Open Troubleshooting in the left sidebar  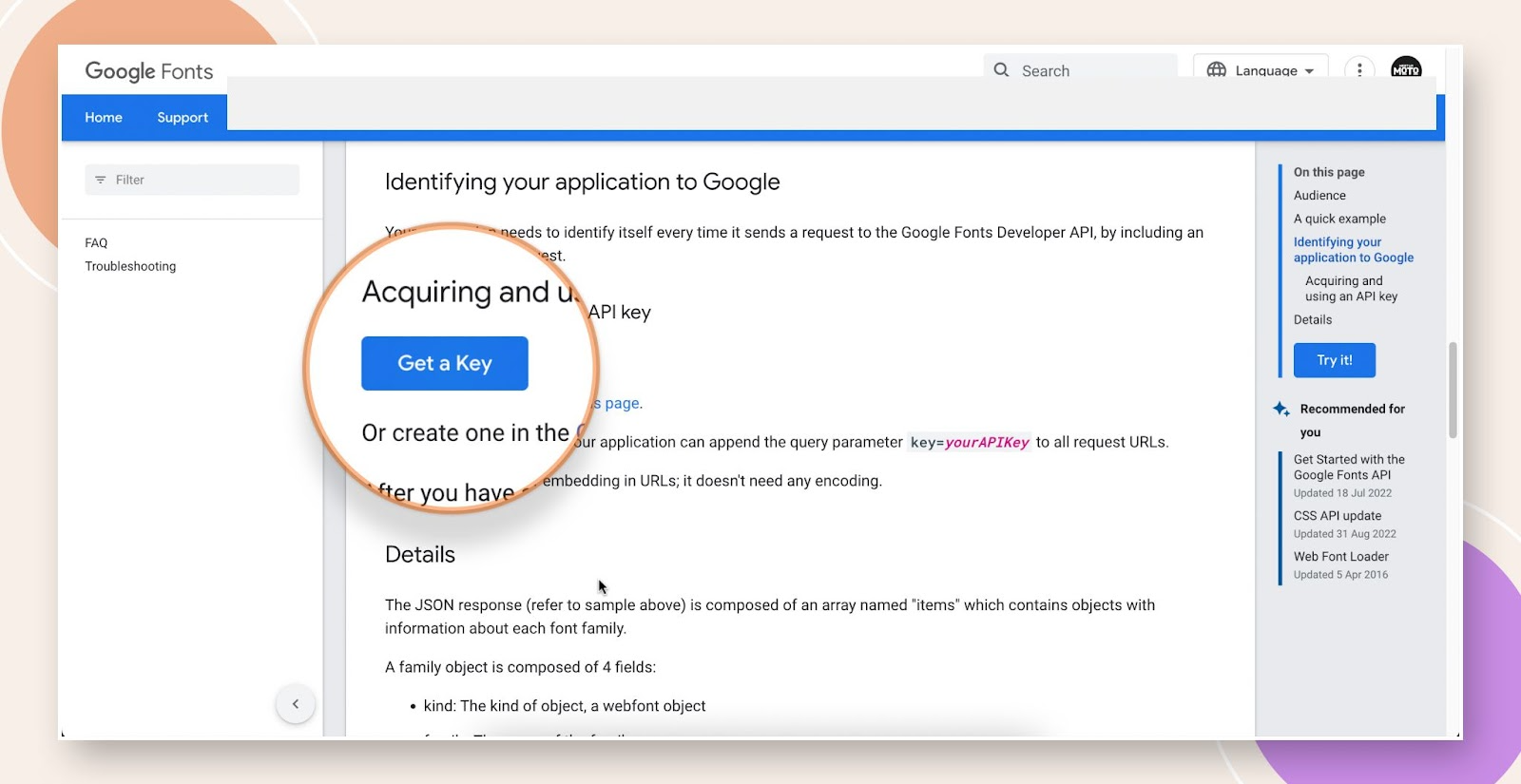(x=130, y=266)
